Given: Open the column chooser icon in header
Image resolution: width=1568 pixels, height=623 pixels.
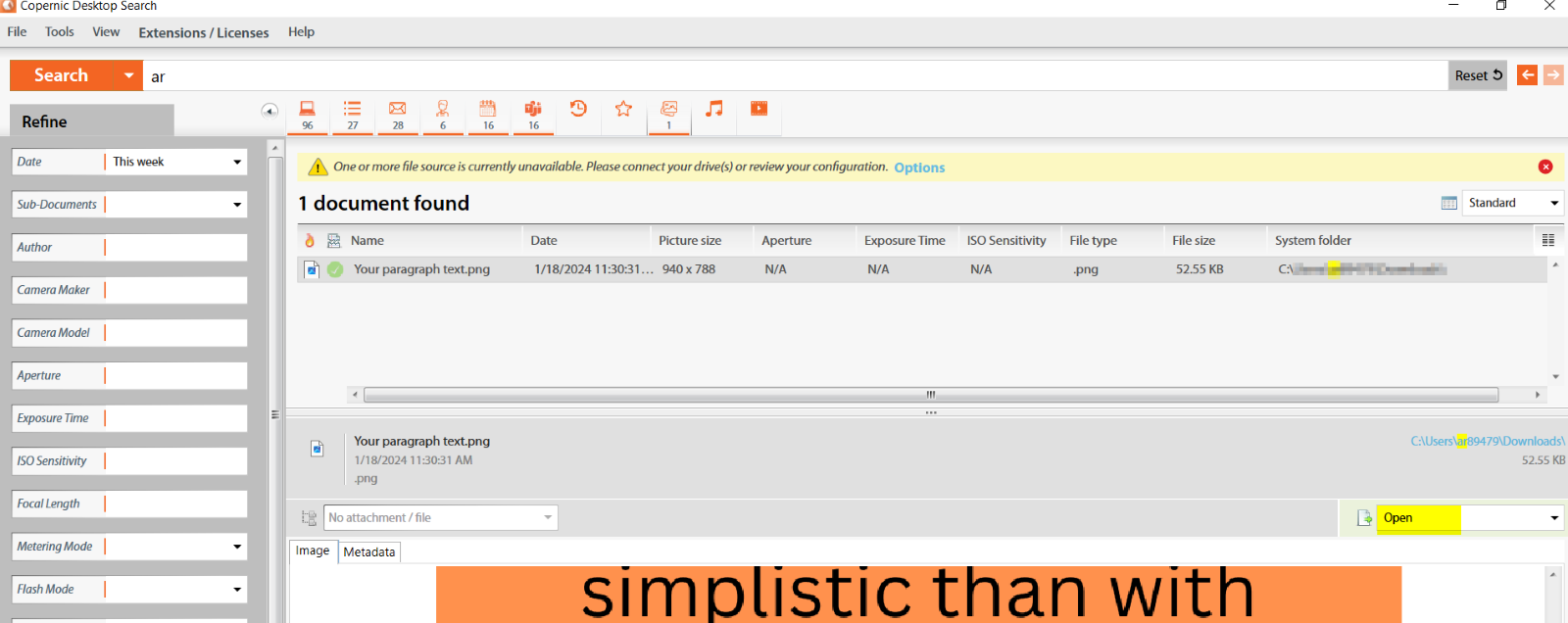Looking at the screenshot, I should click(1548, 240).
